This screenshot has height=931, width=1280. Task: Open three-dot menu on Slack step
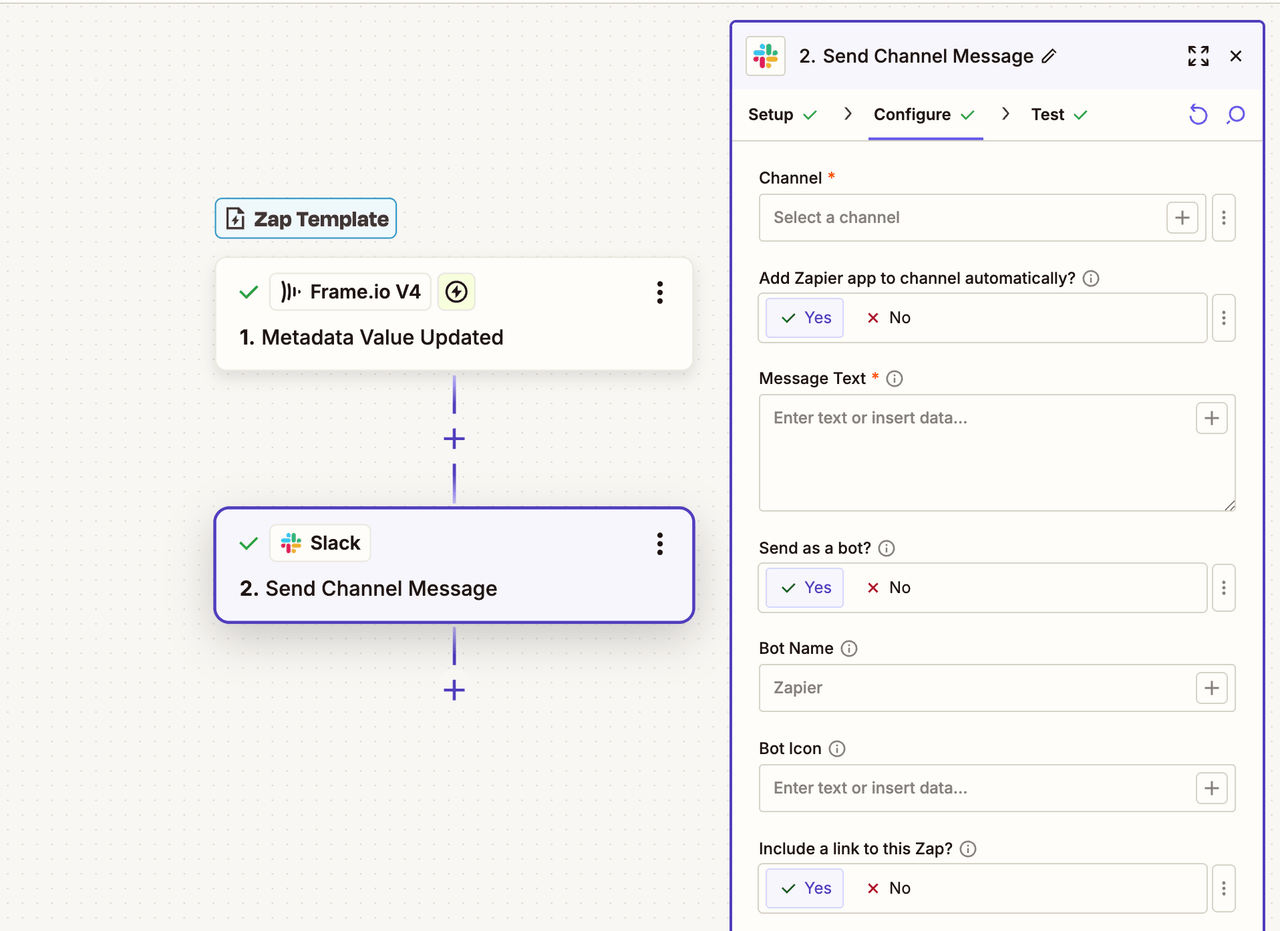(659, 543)
